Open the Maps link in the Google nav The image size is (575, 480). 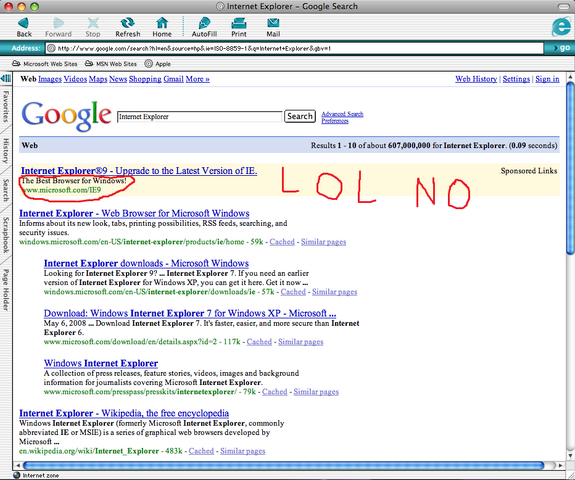(x=98, y=79)
